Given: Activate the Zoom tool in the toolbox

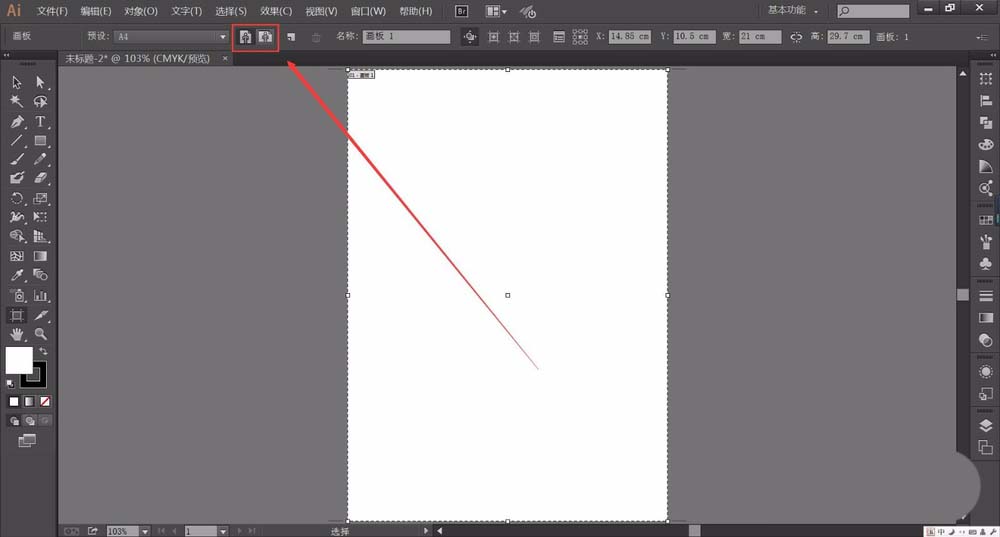Looking at the screenshot, I should click(41, 334).
